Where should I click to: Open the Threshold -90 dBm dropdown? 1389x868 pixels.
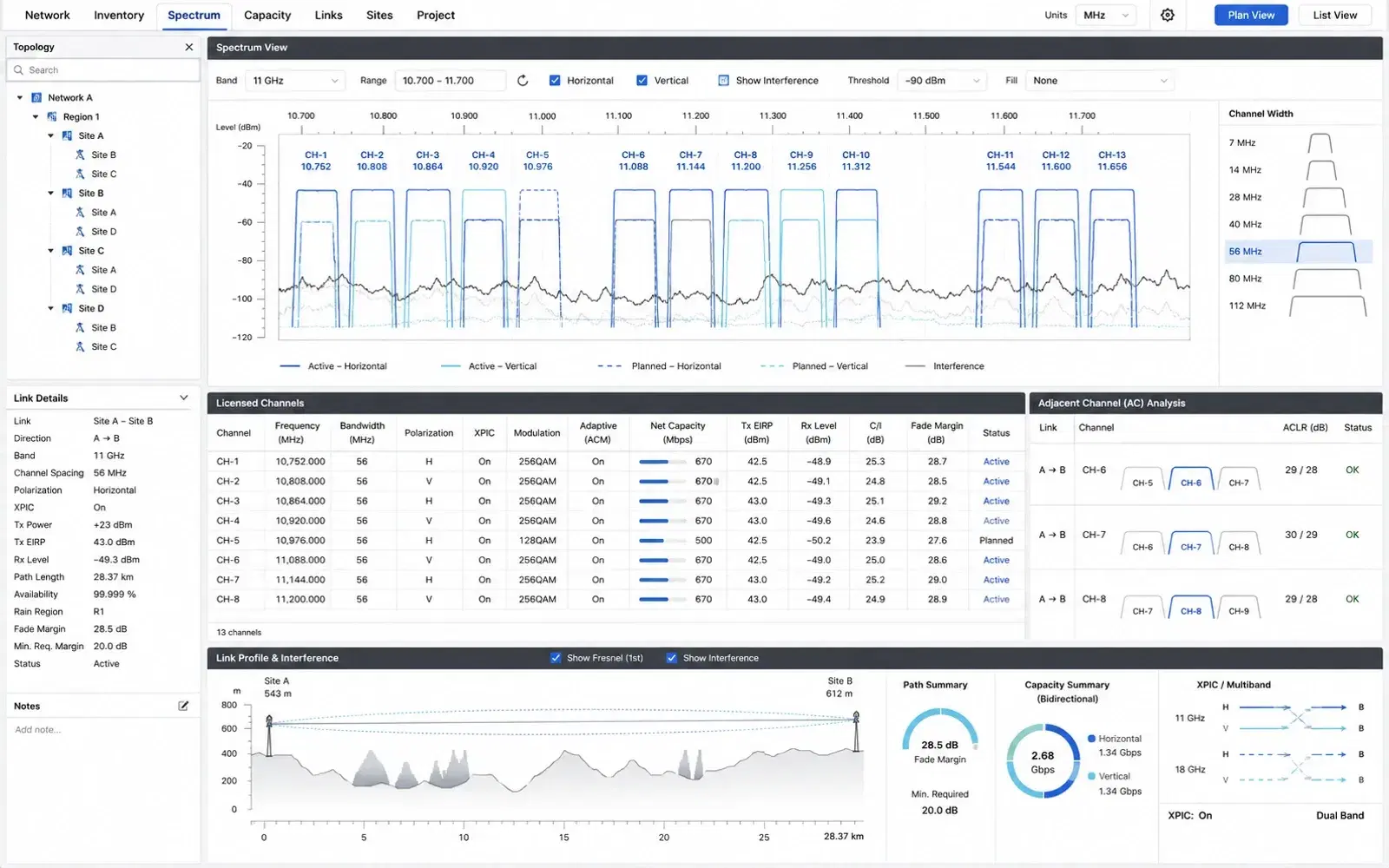(942, 81)
